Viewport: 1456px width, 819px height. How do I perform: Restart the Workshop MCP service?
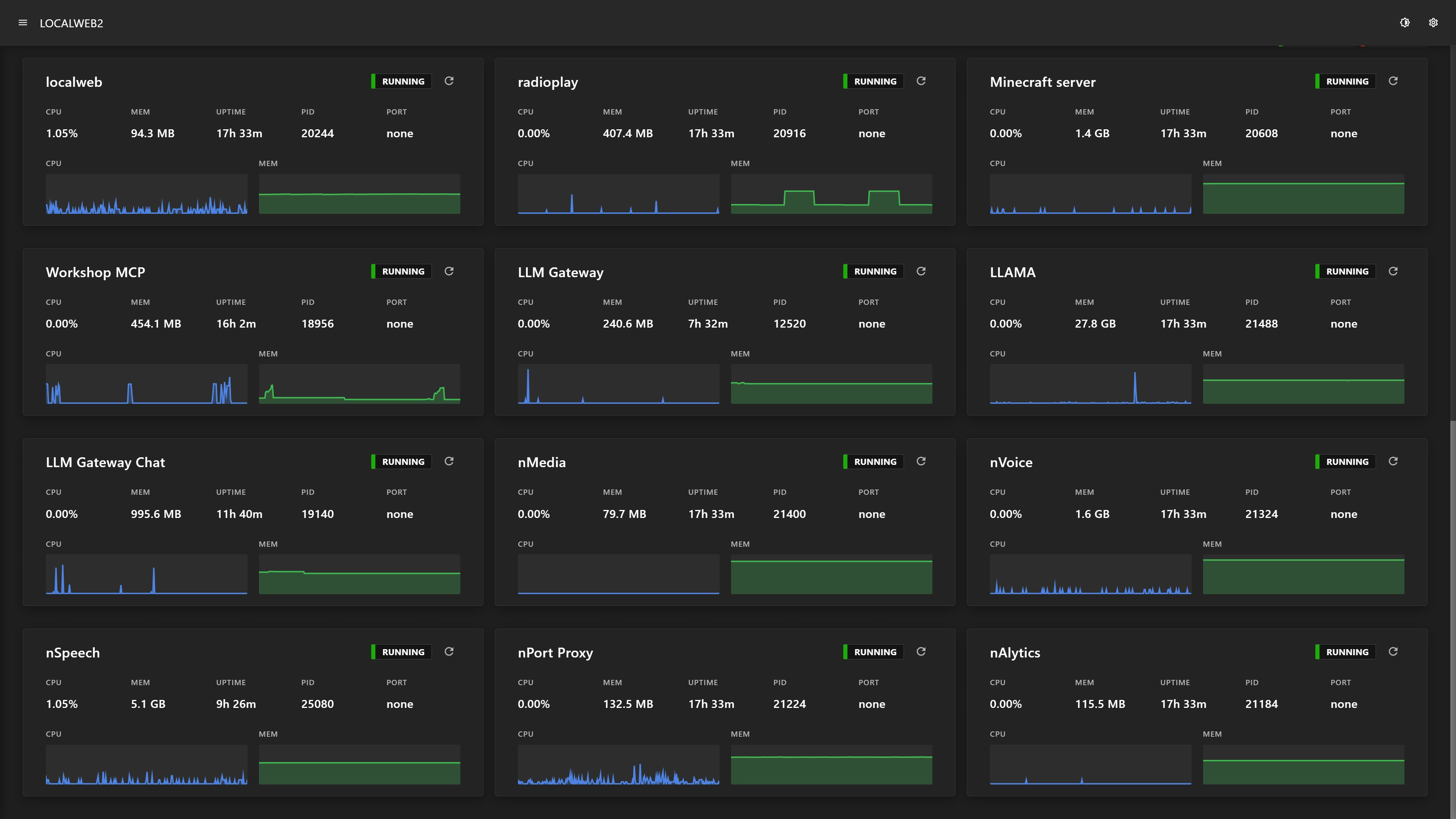(x=449, y=271)
